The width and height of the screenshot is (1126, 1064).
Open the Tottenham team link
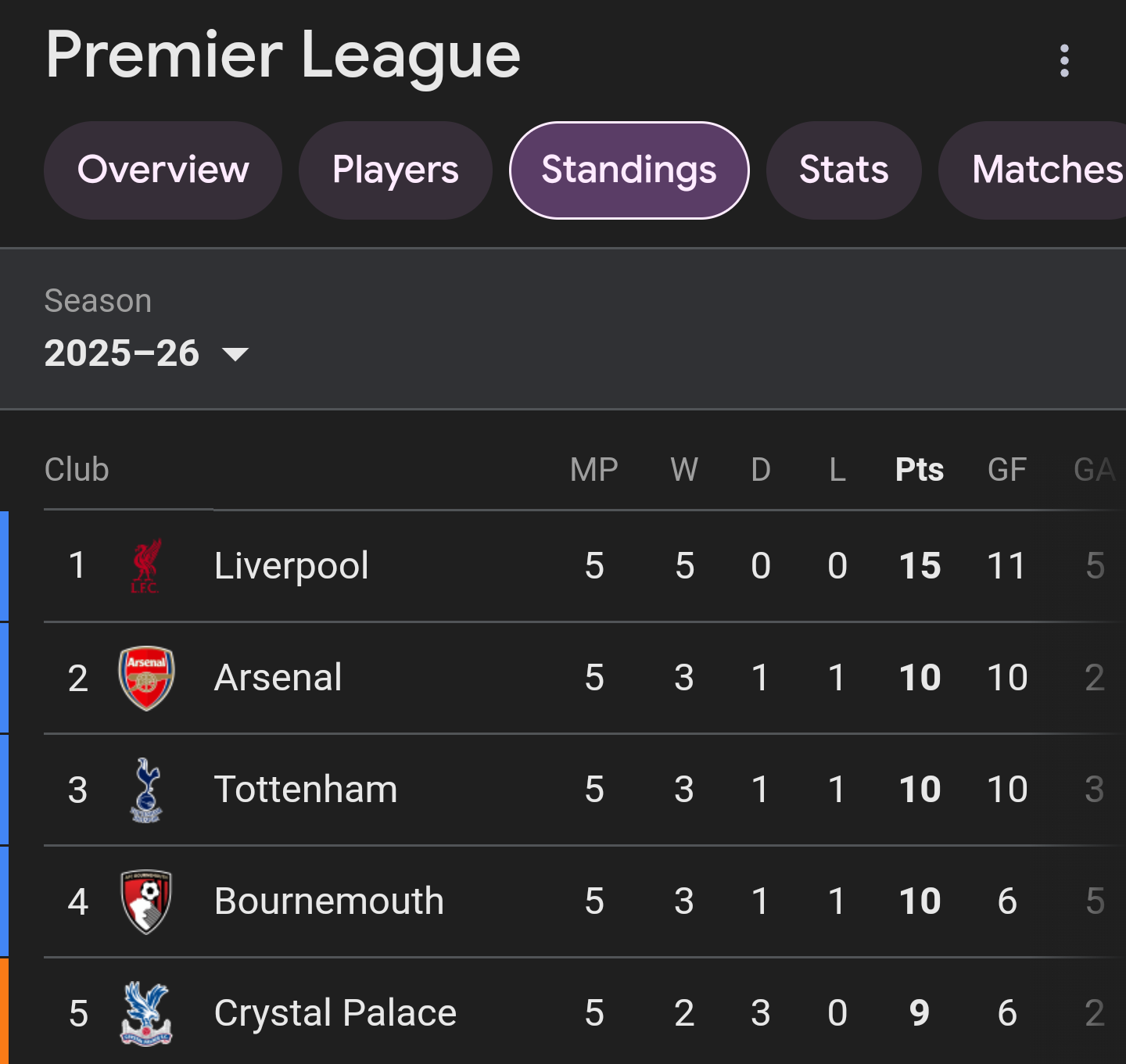tap(306, 790)
